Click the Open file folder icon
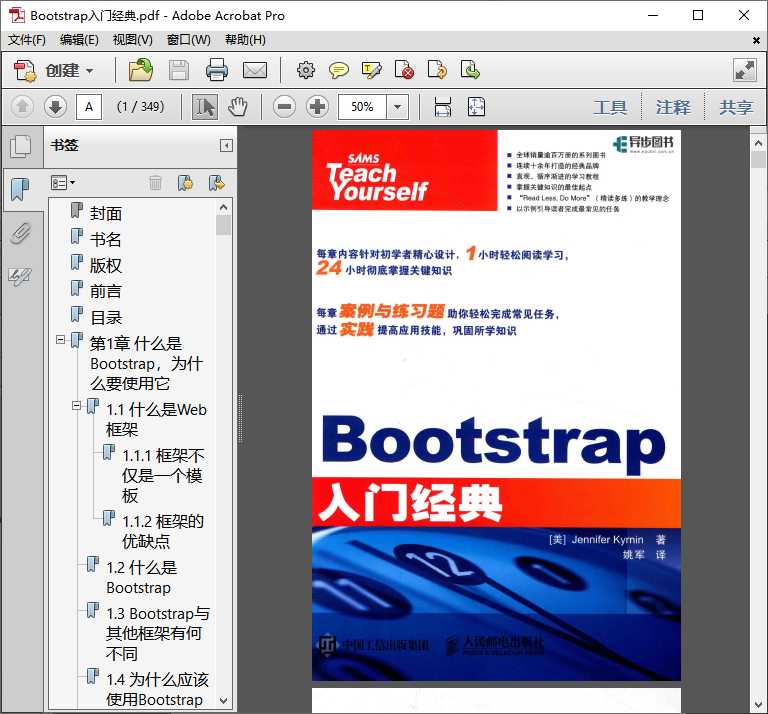768x714 pixels. coord(141,70)
